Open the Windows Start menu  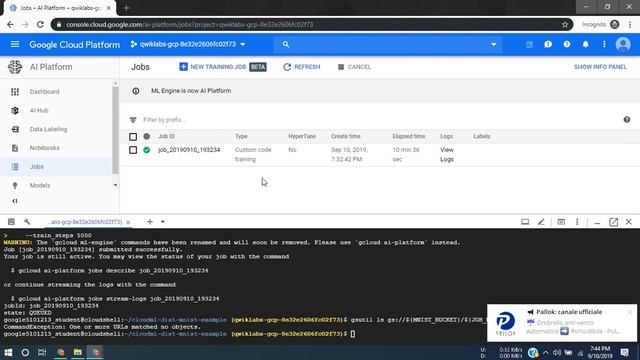[x=8, y=352]
